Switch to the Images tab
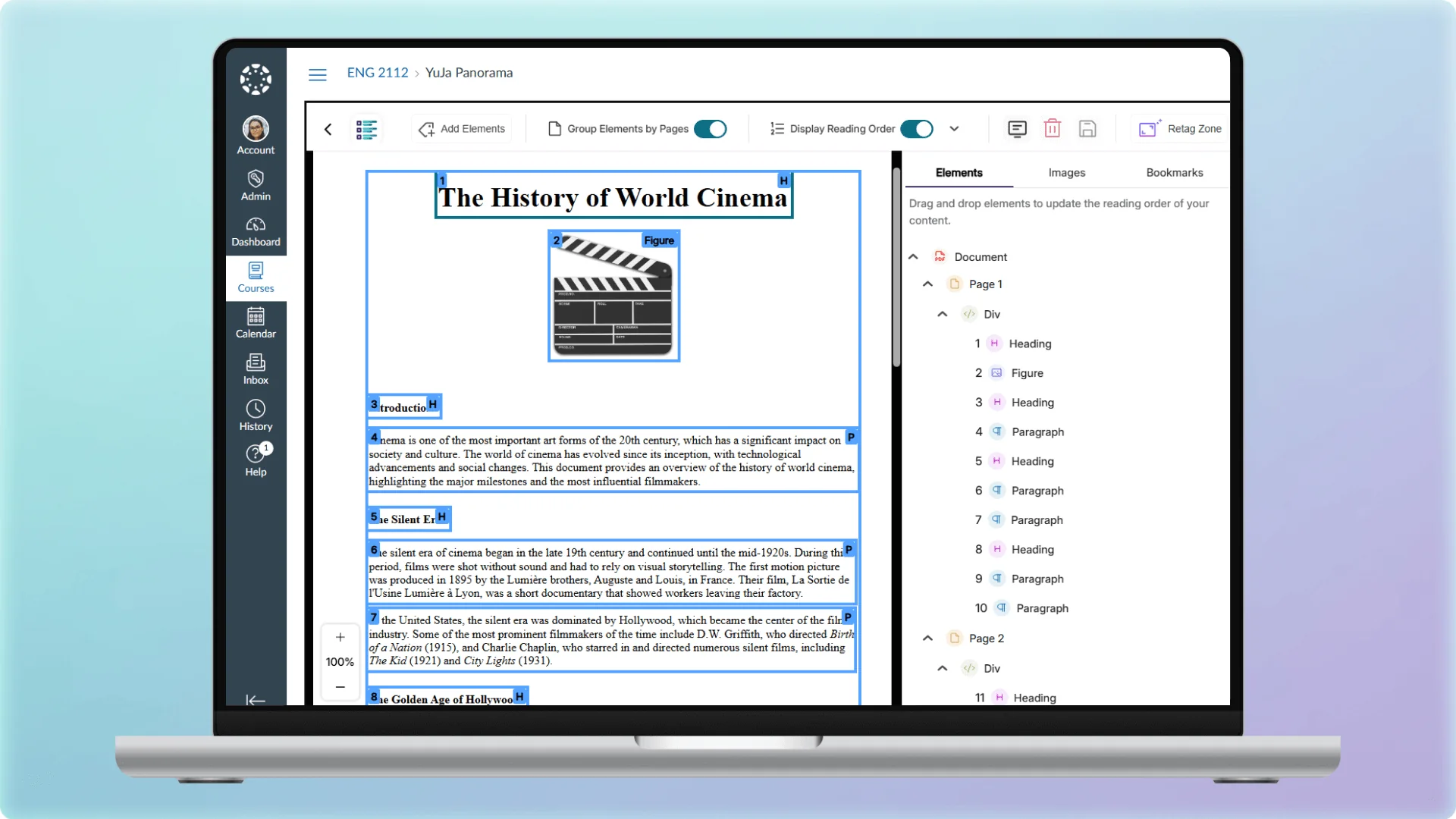The width and height of the screenshot is (1456, 819). (1066, 173)
